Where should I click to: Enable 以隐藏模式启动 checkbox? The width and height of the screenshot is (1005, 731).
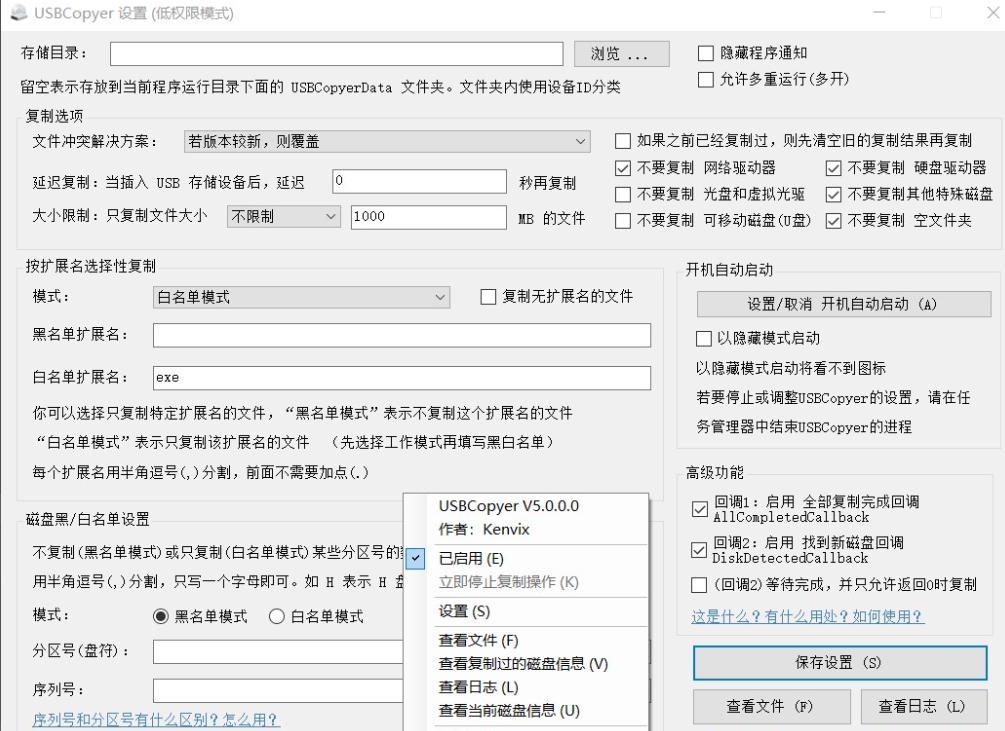pyautogui.click(x=703, y=338)
